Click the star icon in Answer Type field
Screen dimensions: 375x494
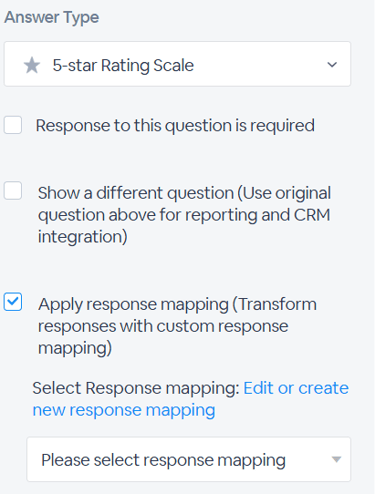[32, 65]
